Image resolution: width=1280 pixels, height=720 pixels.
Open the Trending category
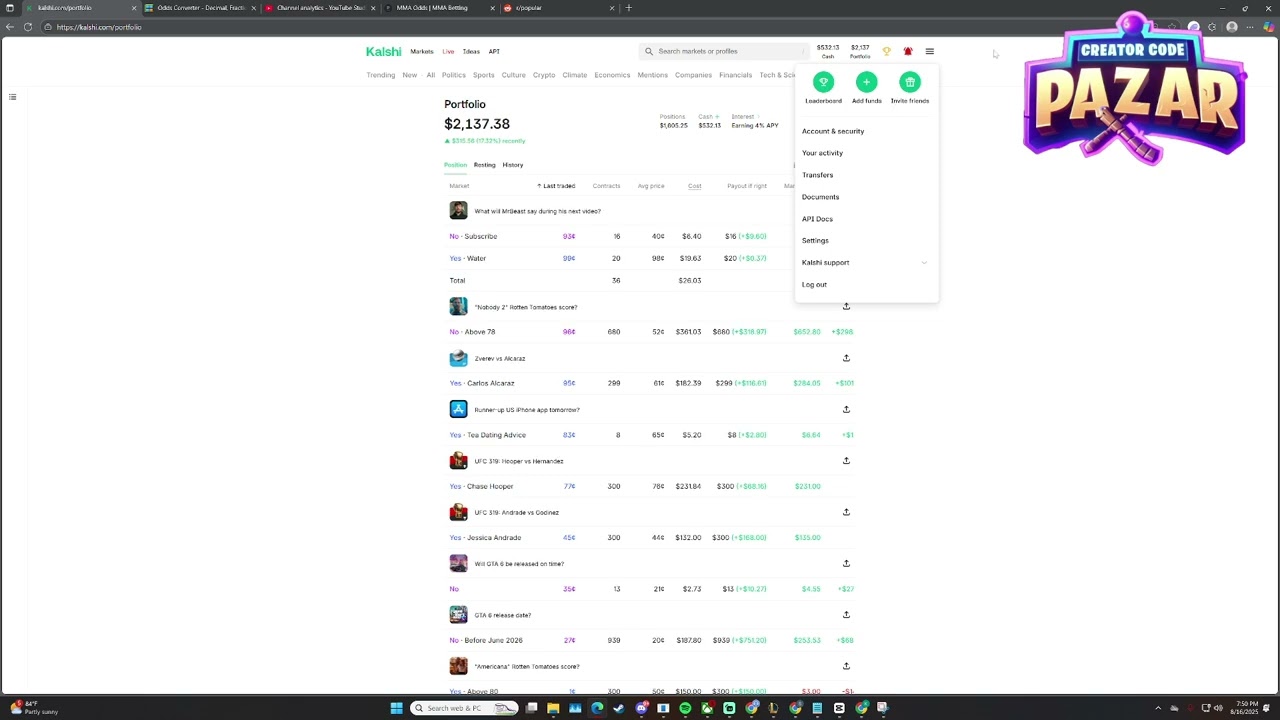(381, 75)
